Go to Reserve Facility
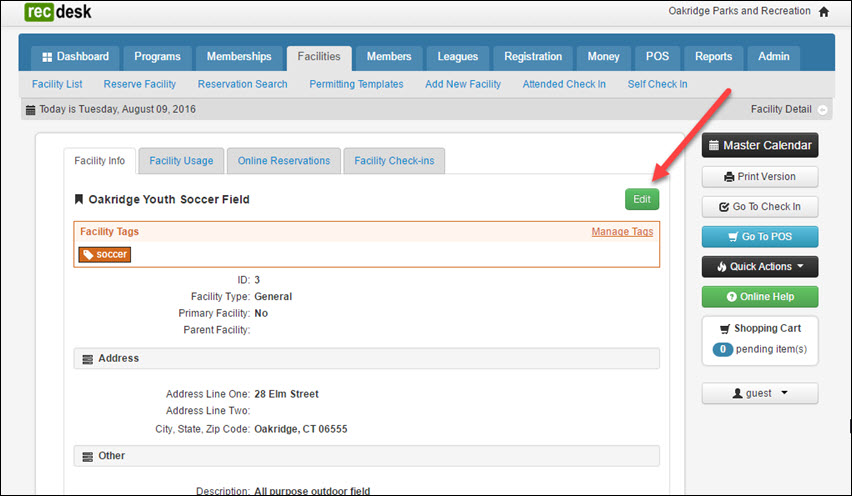Screen dimensions: 852x496 point(140,84)
